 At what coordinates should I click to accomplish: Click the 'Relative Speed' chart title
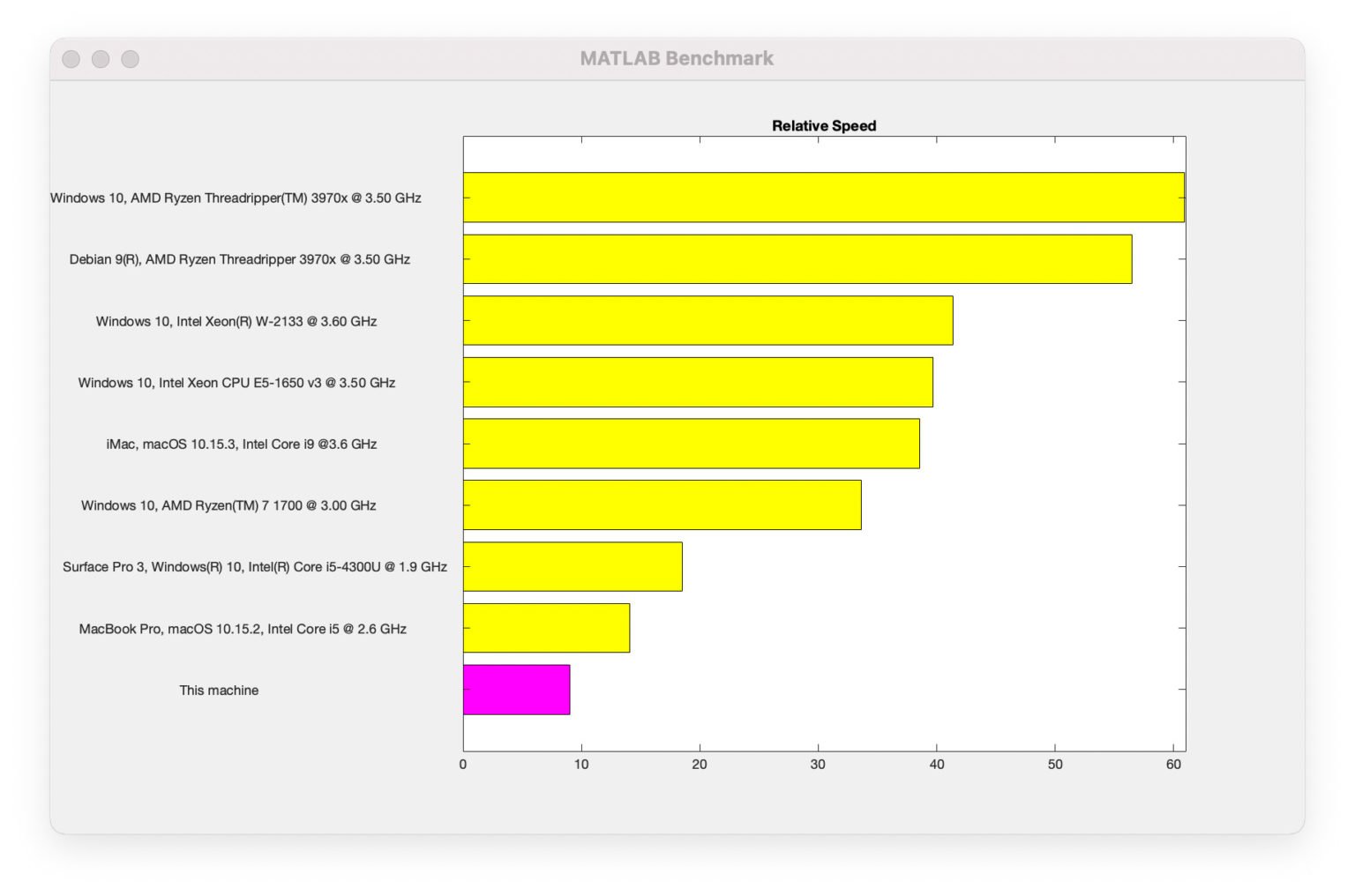point(824,125)
